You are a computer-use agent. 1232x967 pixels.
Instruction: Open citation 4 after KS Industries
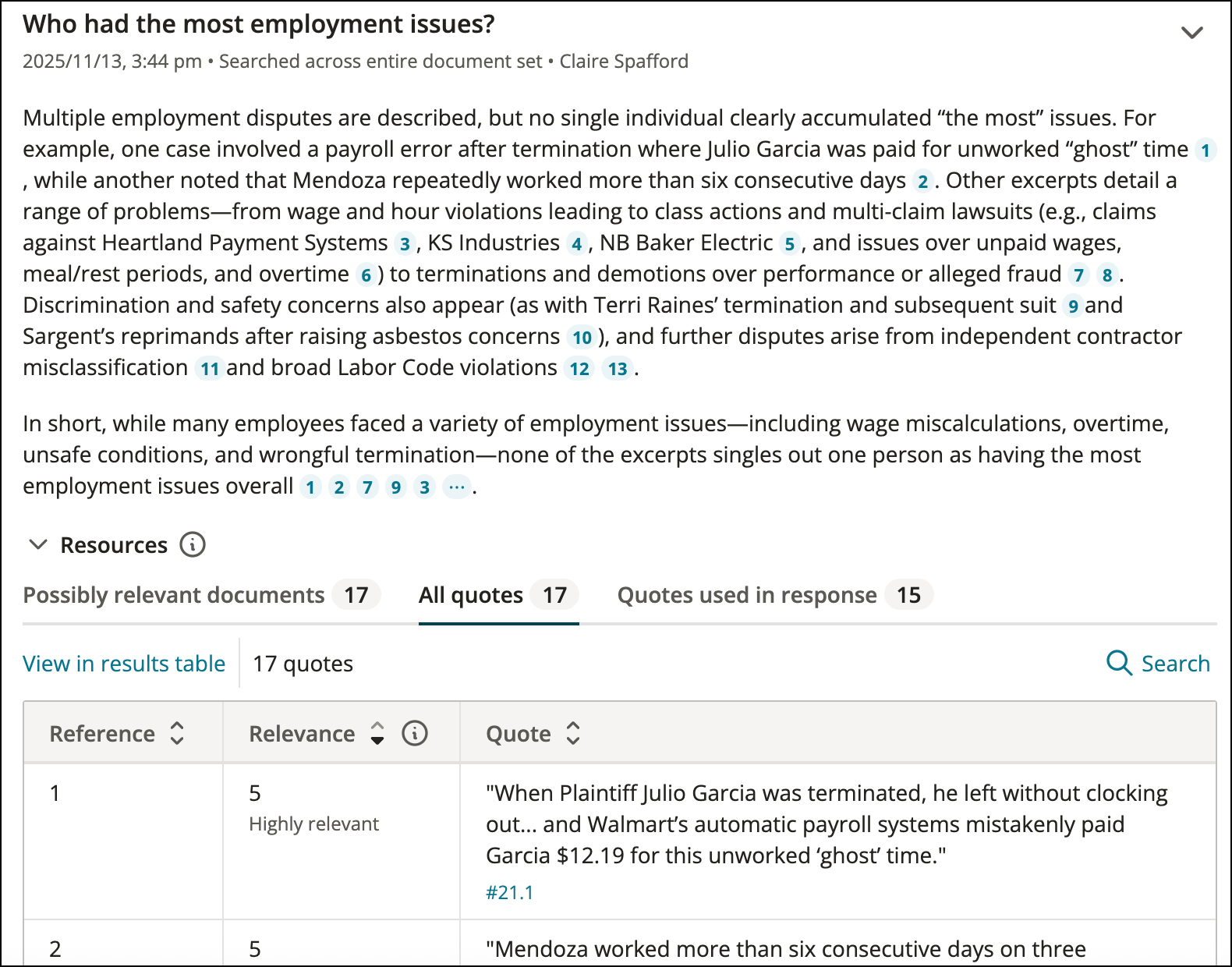576,243
